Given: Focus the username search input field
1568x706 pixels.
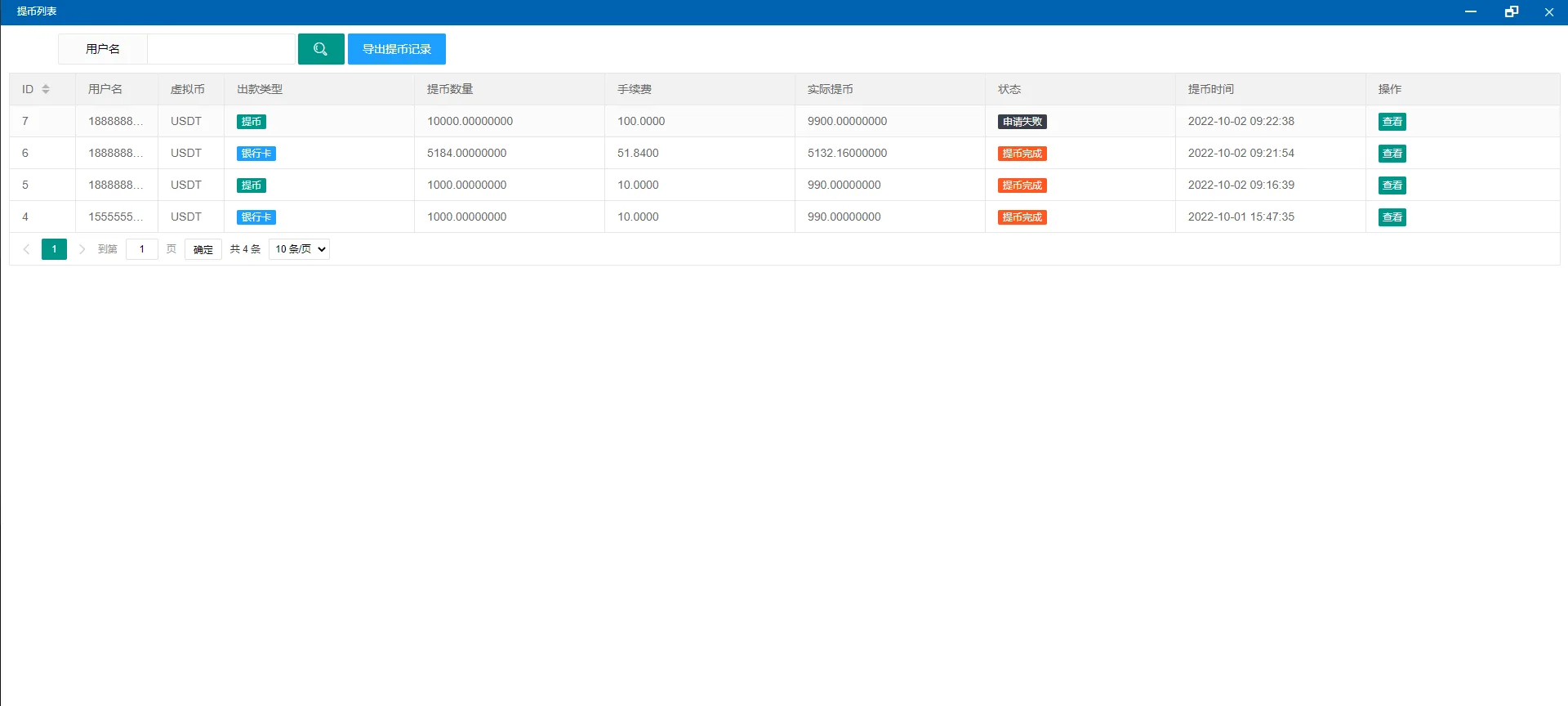Looking at the screenshot, I should click(220, 49).
